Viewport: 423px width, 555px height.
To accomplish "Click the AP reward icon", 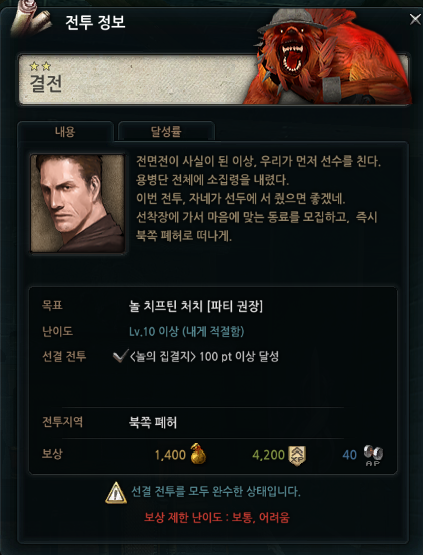I will pyautogui.click(x=373, y=456).
